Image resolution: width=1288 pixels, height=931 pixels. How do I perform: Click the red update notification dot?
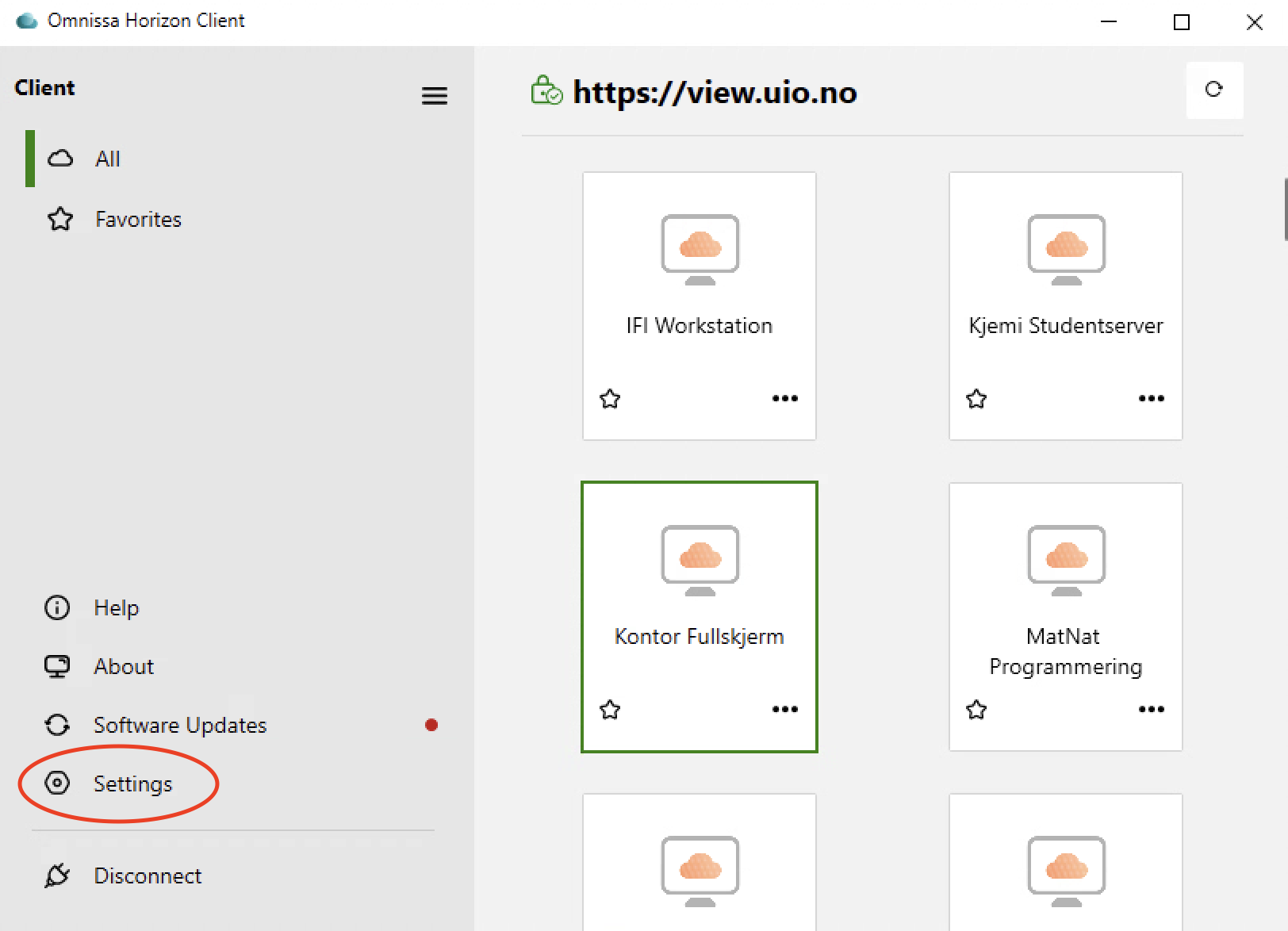(431, 725)
